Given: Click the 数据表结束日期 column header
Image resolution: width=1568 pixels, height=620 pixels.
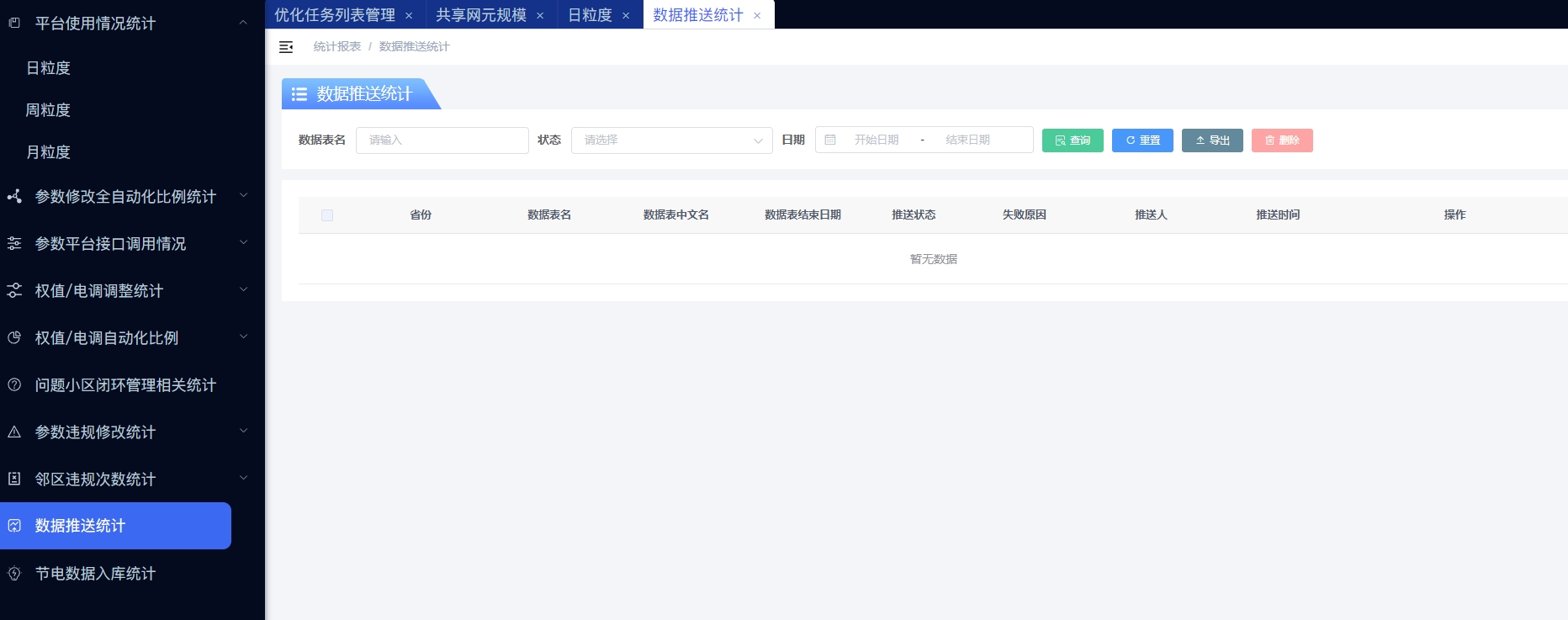Looking at the screenshot, I should pos(803,215).
